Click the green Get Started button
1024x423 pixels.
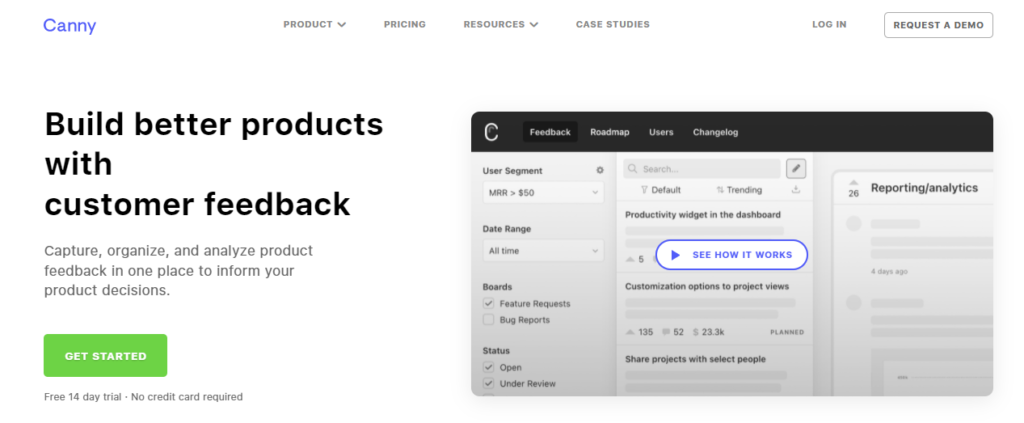[105, 356]
